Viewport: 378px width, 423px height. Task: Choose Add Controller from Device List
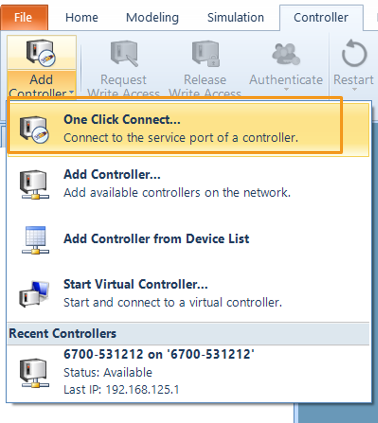coord(188,239)
